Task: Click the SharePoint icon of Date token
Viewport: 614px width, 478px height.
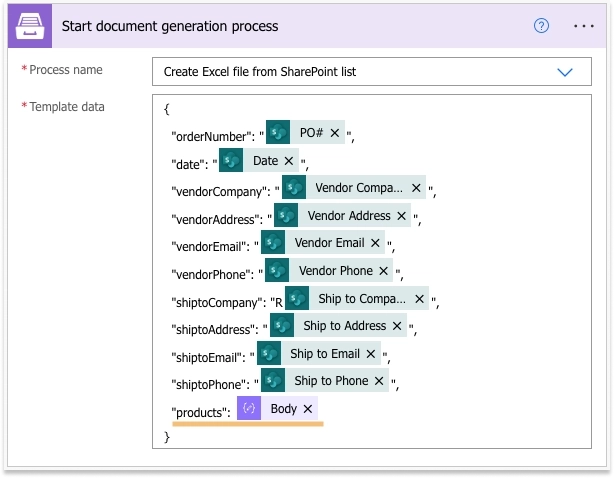Action: coord(231,160)
